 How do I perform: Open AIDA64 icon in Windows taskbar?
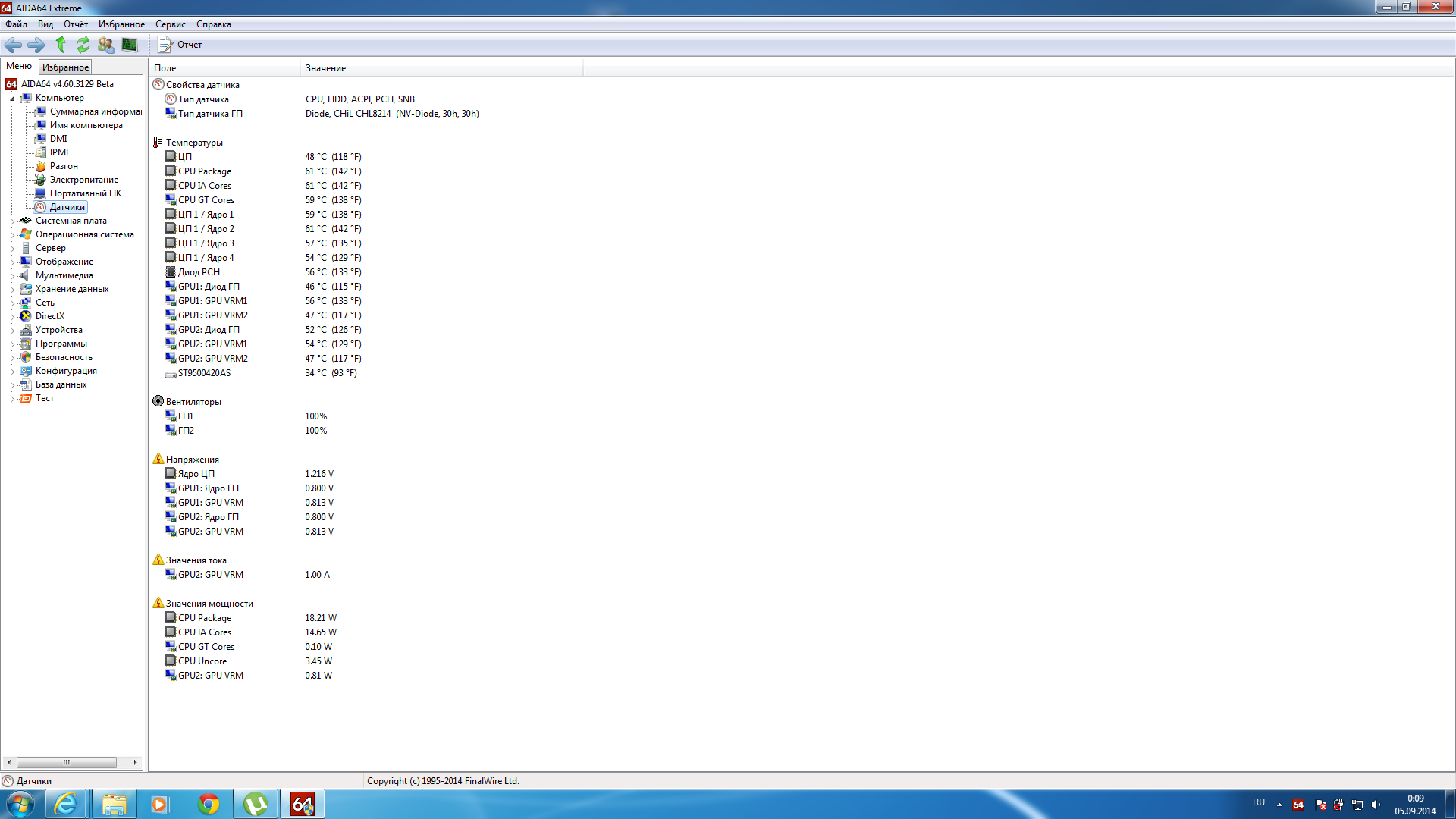pos(303,804)
